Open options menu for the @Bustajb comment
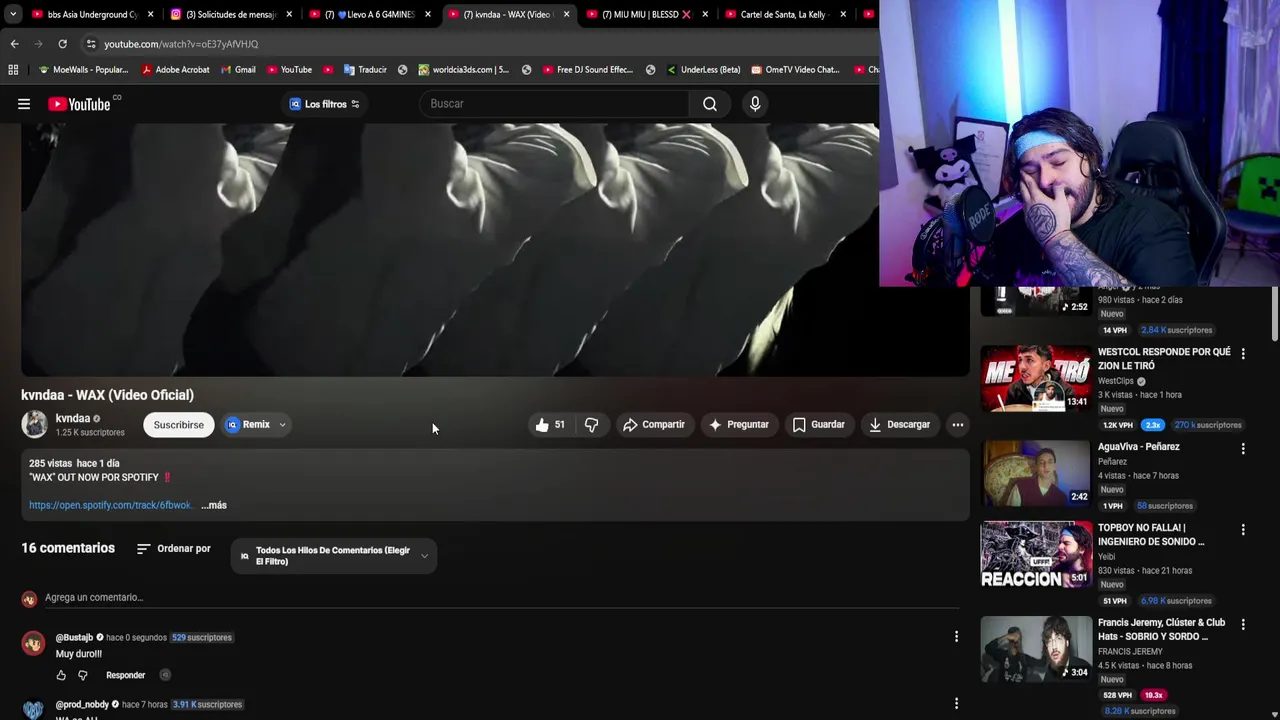The image size is (1280, 720). (x=956, y=637)
